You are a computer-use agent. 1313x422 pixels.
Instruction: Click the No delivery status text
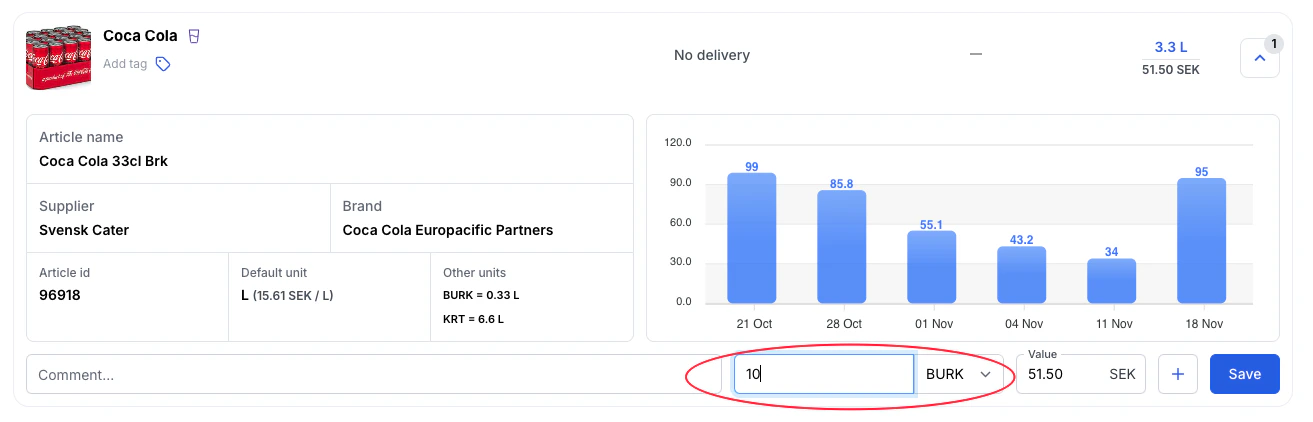712,55
